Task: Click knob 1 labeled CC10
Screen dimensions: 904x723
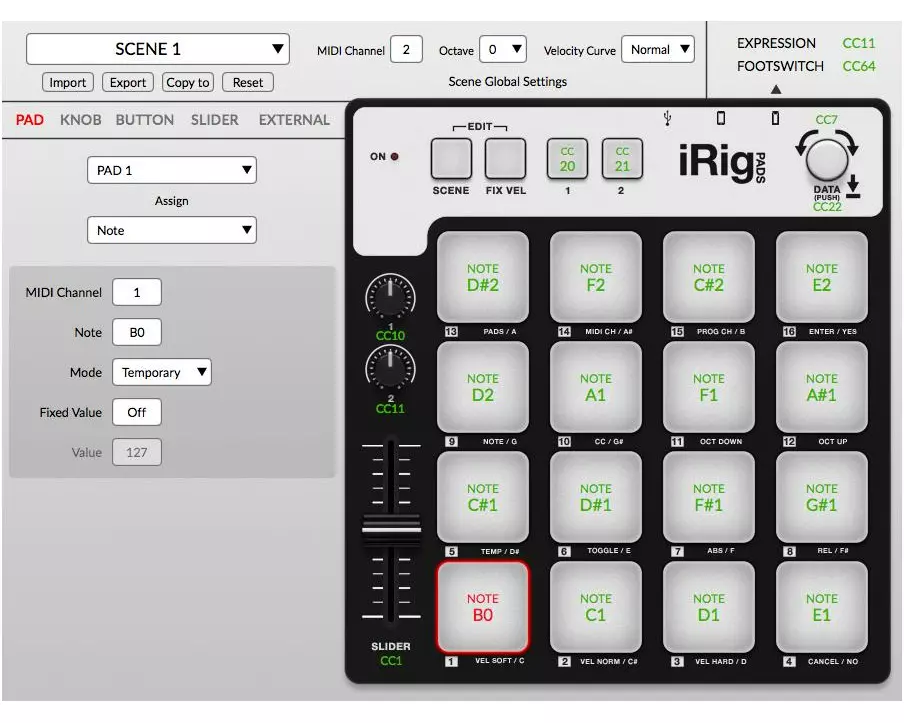Action: [390, 298]
